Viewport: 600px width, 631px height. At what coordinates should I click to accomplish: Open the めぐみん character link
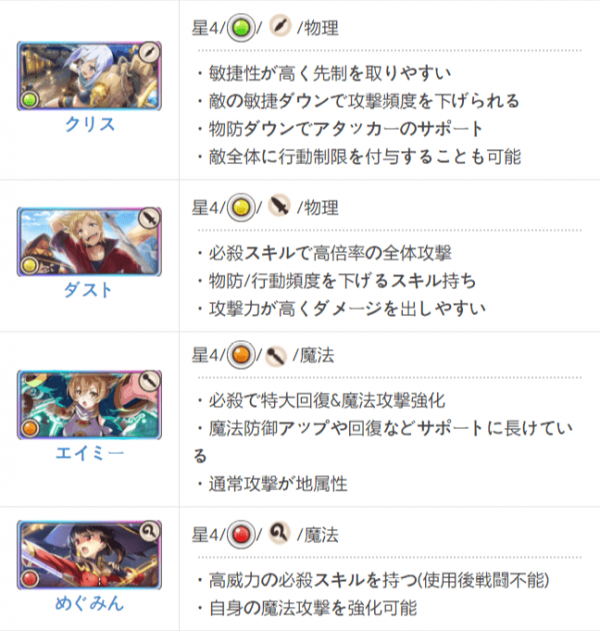[89, 604]
